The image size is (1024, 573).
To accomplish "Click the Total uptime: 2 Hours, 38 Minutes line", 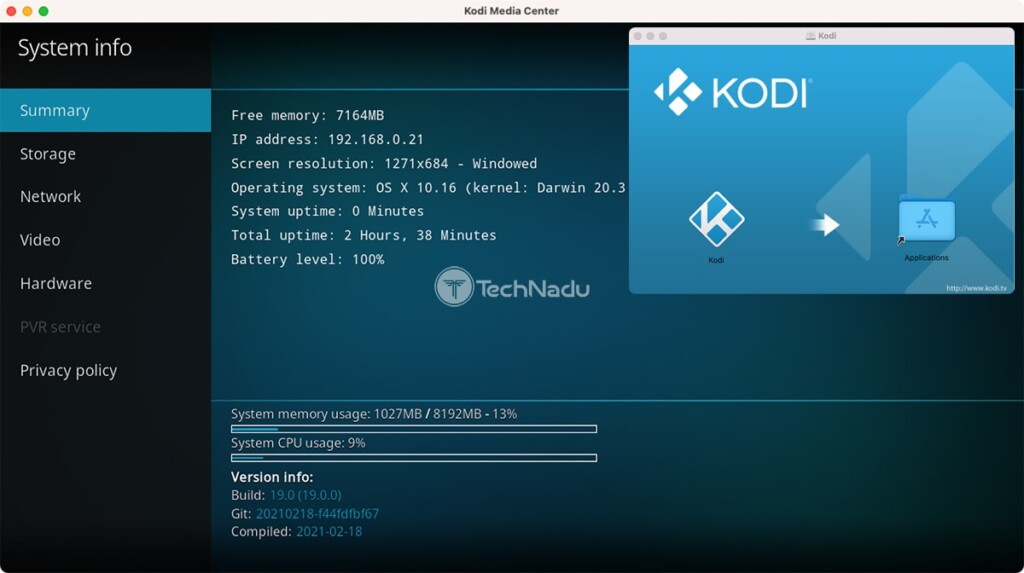I will (x=364, y=235).
